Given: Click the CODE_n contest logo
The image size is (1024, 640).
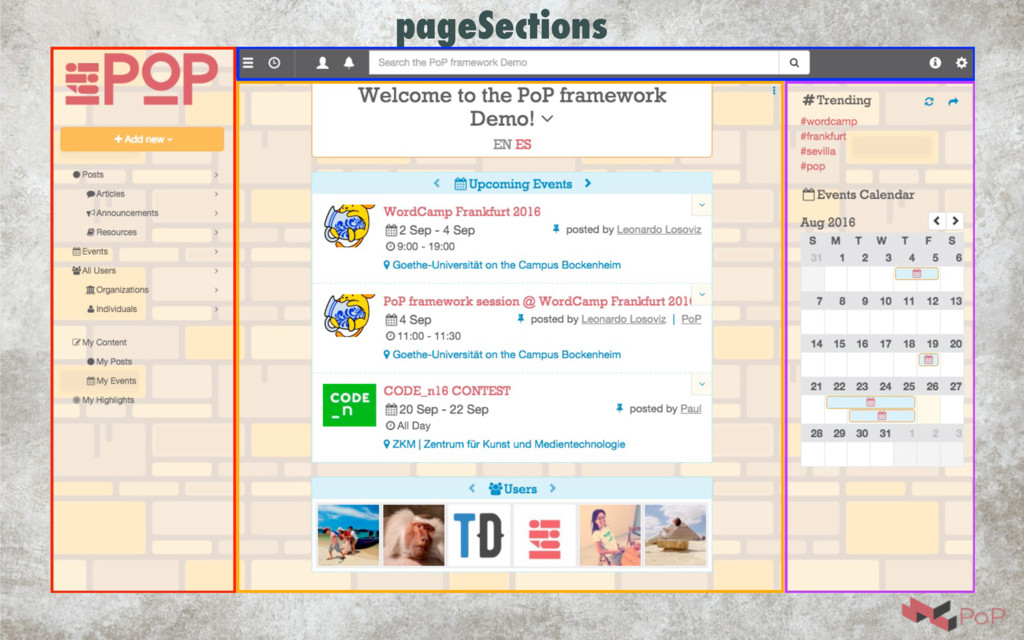Looking at the screenshot, I should tap(349, 405).
